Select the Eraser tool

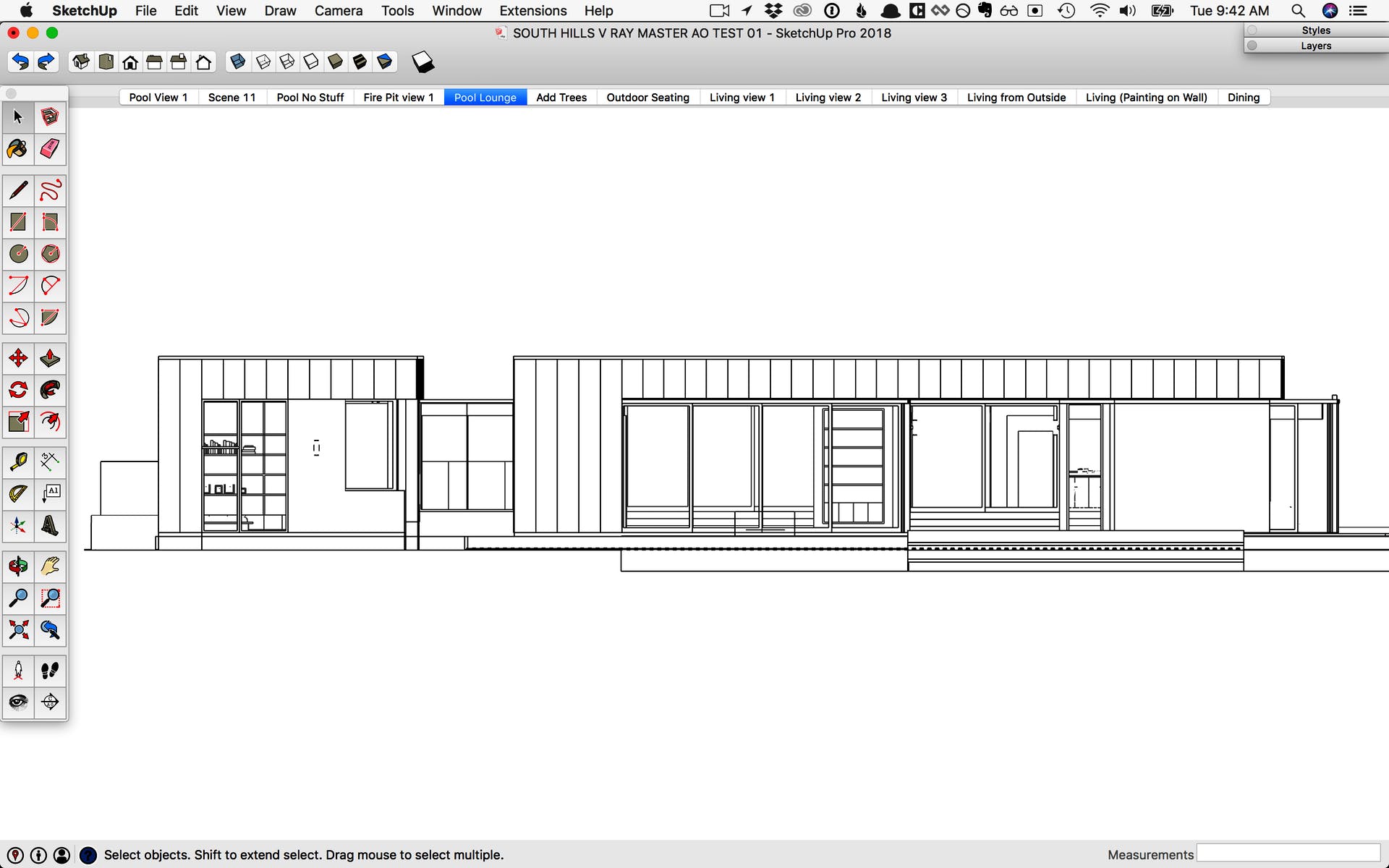(50, 149)
